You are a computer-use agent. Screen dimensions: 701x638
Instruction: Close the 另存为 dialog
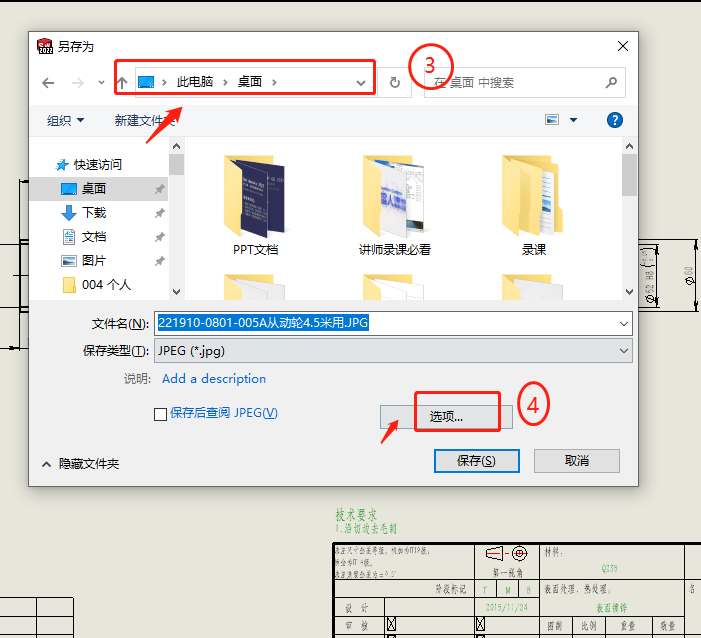pos(623,46)
